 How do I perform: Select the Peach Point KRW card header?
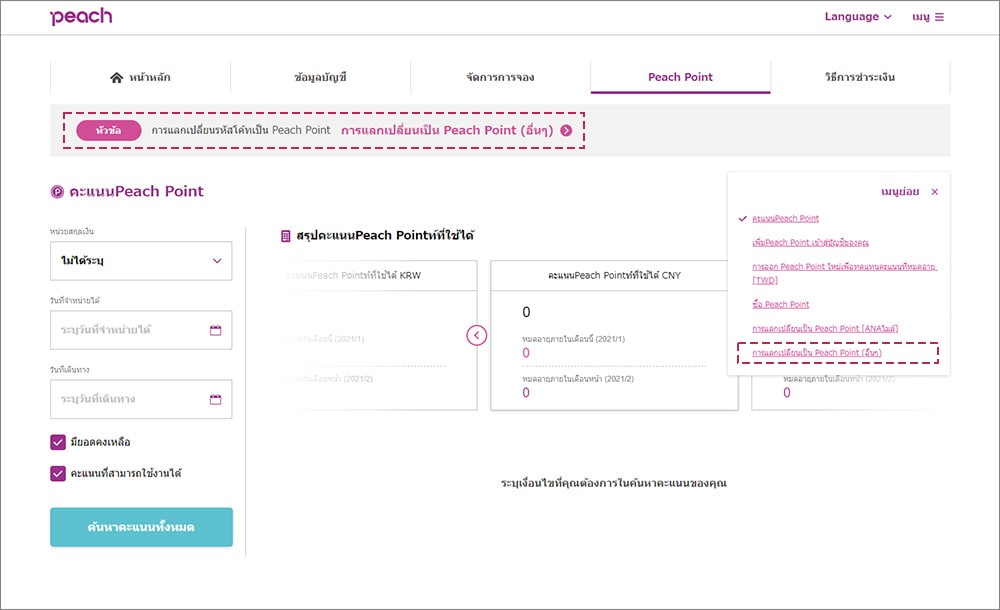380,276
